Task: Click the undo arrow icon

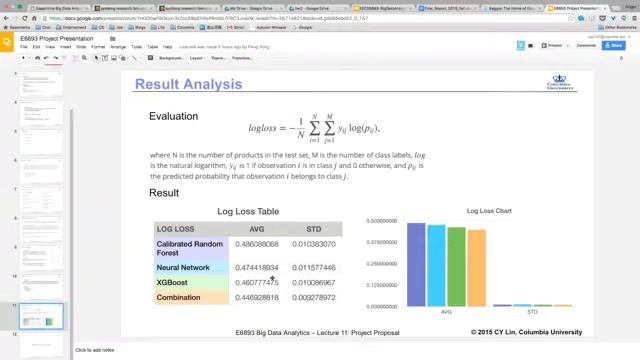Action: (x=47, y=58)
